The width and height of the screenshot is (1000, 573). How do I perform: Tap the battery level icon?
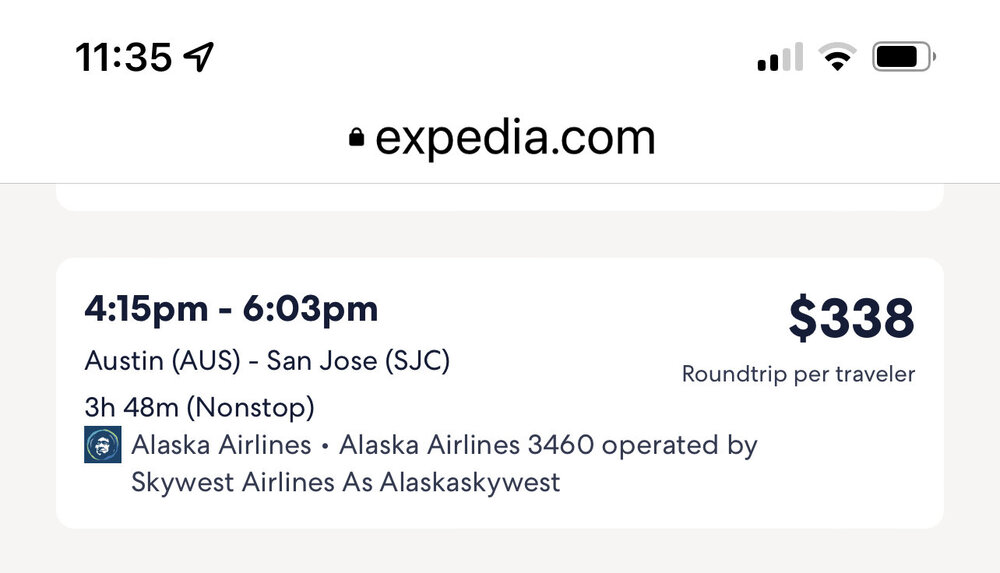[x=905, y=58]
